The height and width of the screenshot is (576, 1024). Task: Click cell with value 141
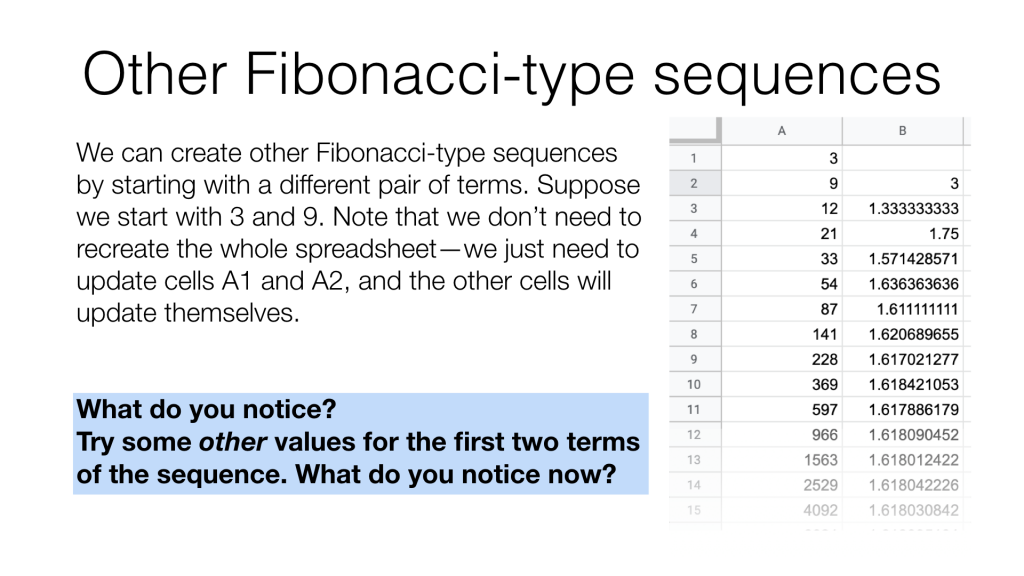tap(781, 335)
